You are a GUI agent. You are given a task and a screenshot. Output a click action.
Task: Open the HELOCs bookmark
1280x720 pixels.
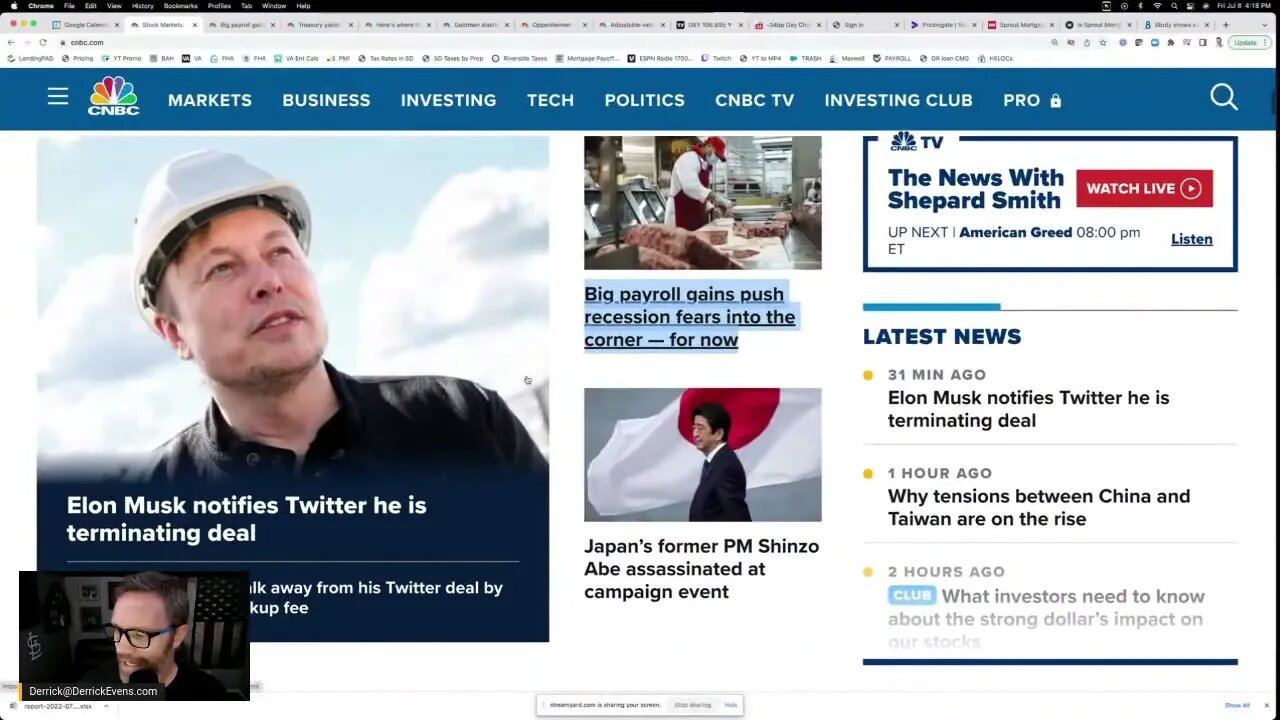pos(996,58)
